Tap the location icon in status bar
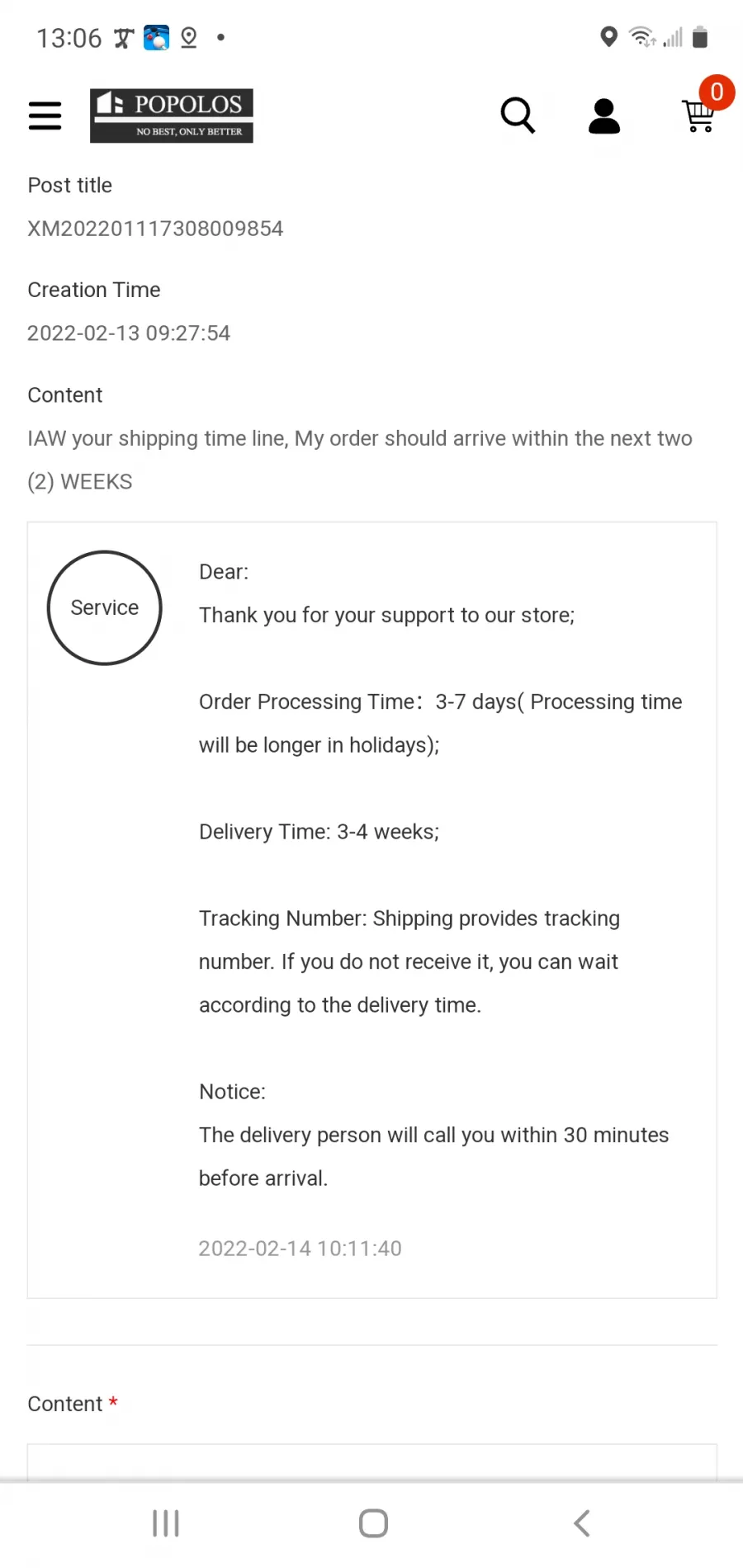 pyautogui.click(x=608, y=37)
